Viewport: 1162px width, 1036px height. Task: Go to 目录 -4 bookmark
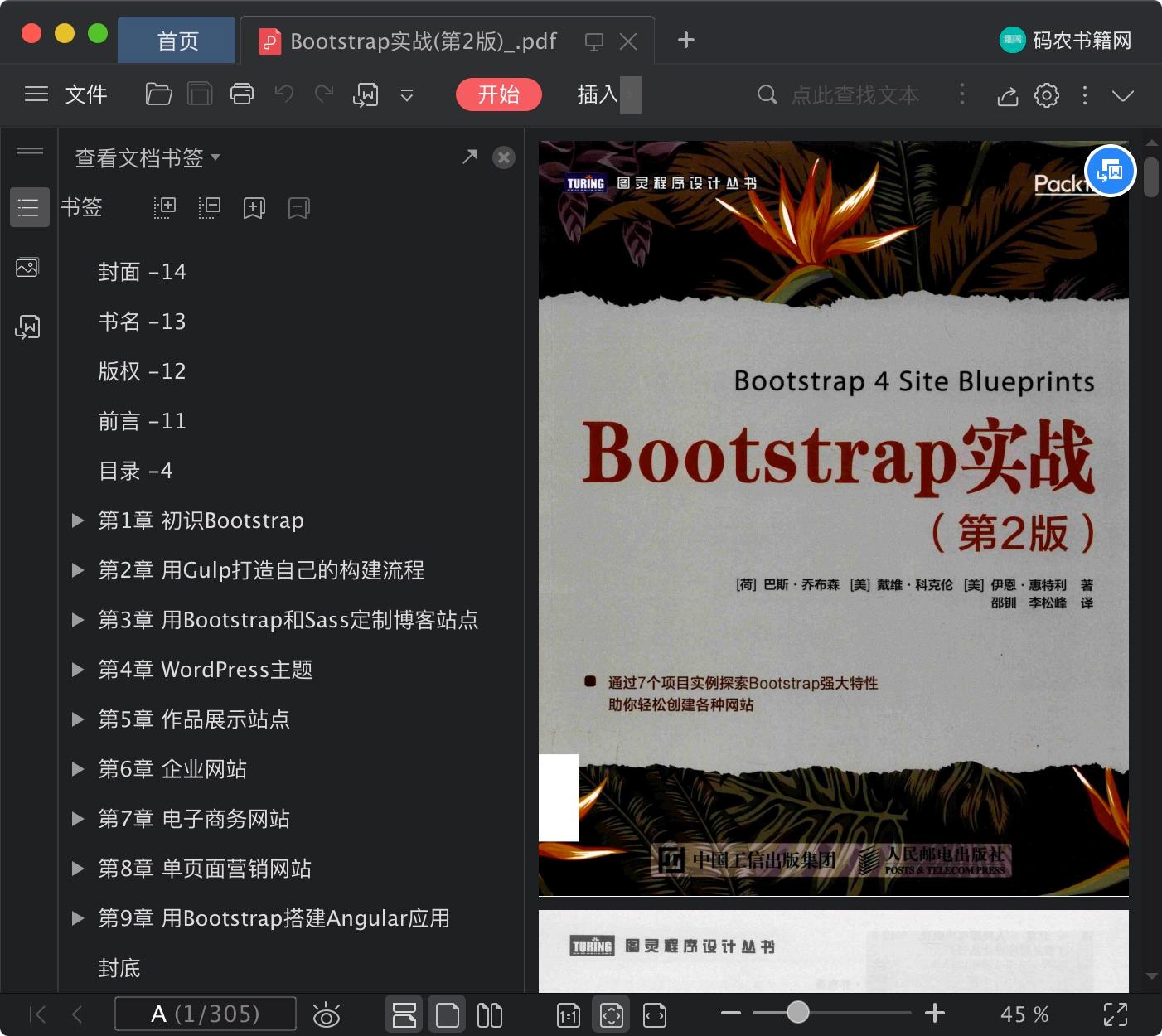click(135, 471)
